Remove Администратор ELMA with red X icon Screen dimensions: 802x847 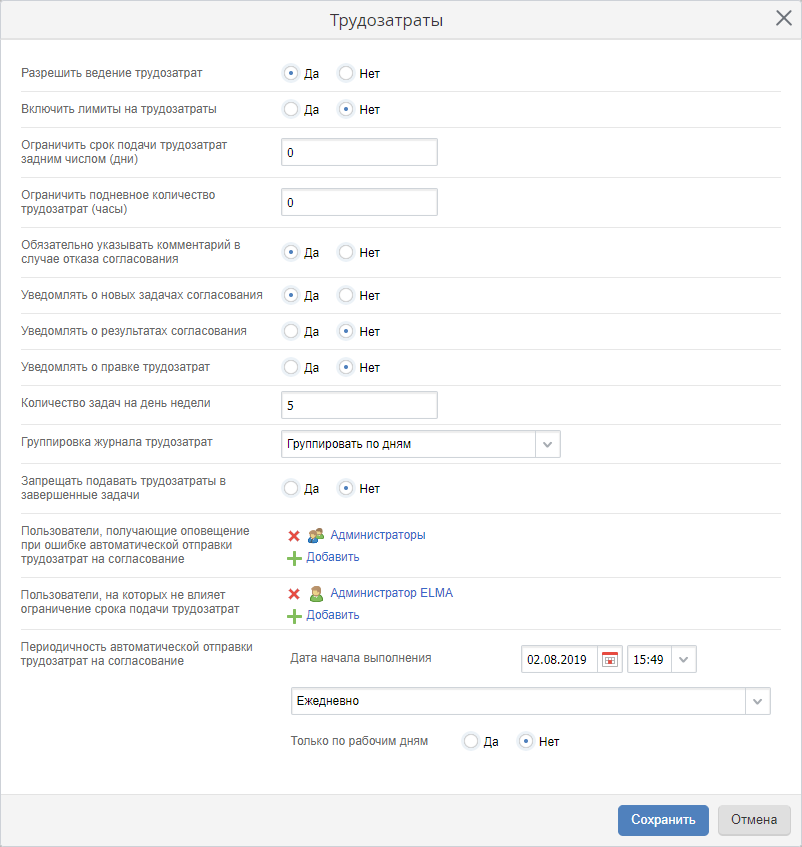click(294, 594)
